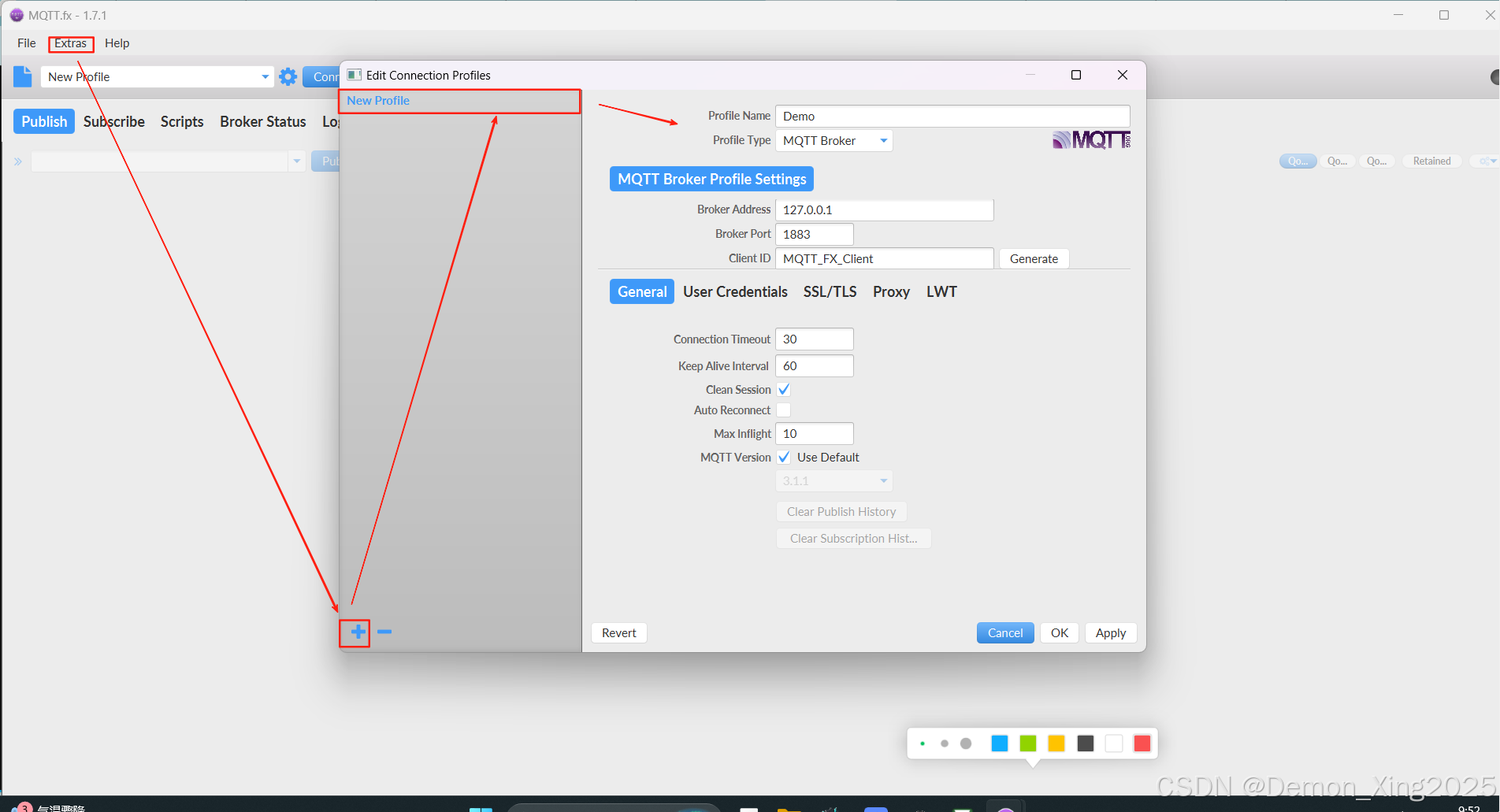Toggle the MQTT Version Use Default checkbox
The width and height of the screenshot is (1500, 812).
pos(784,458)
